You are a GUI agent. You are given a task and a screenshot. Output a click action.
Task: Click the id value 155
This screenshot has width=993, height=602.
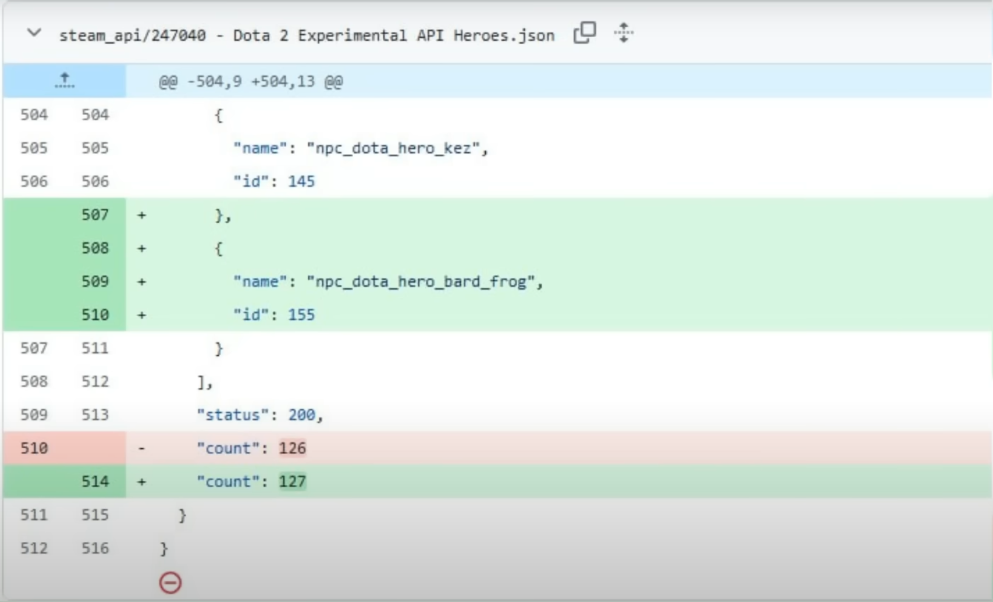pyautogui.click(x=299, y=315)
